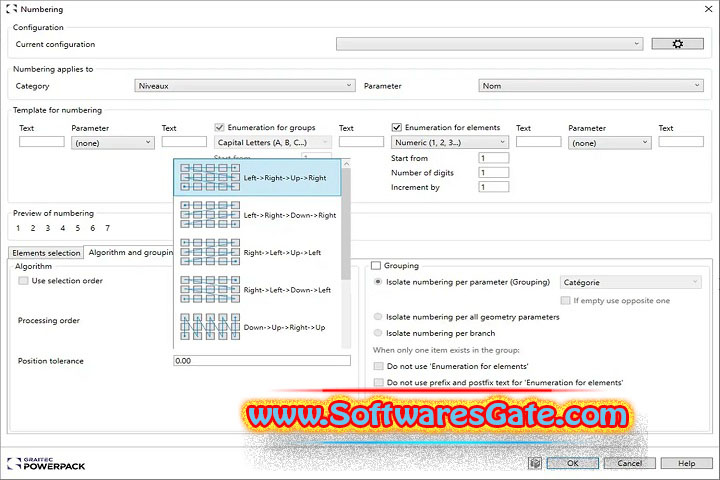720x480 pixels.
Task: Open Numeric (1, 2, 3...) dropdown
Action: coord(450,142)
